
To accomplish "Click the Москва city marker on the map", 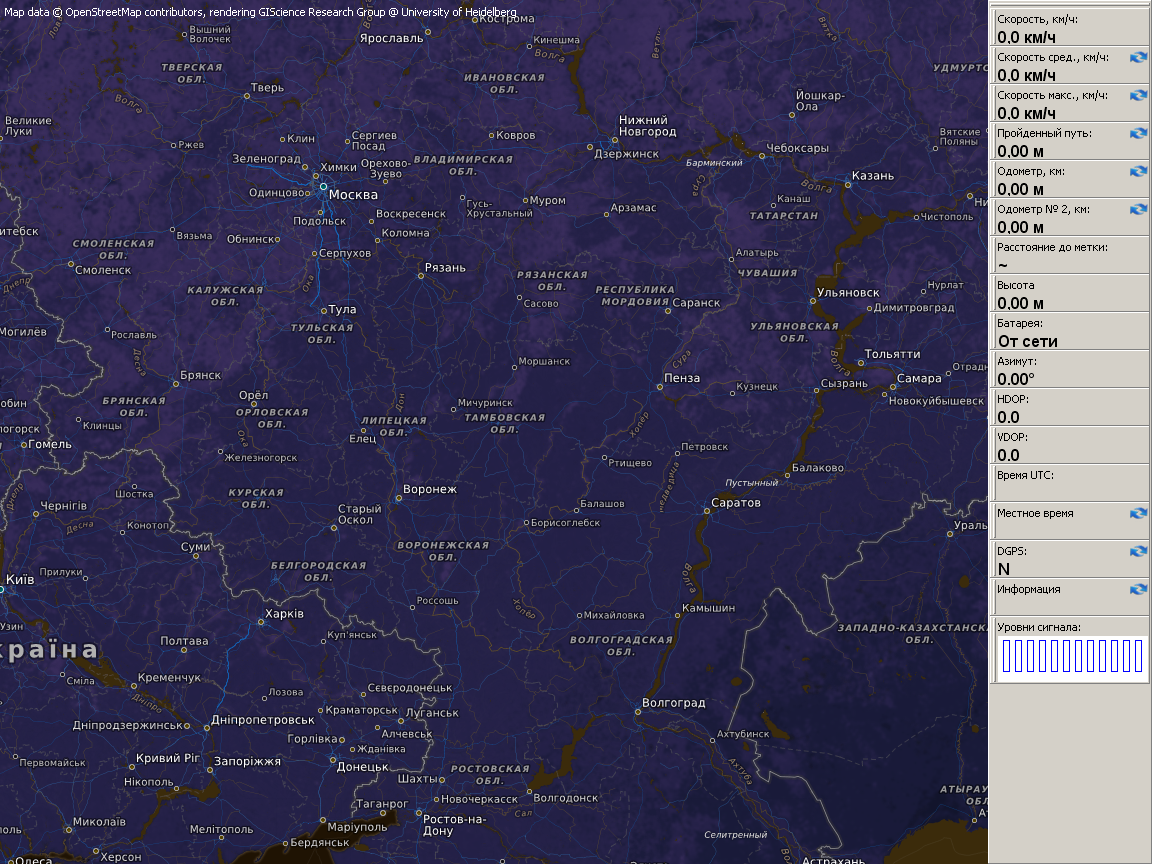I will click(323, 187).
